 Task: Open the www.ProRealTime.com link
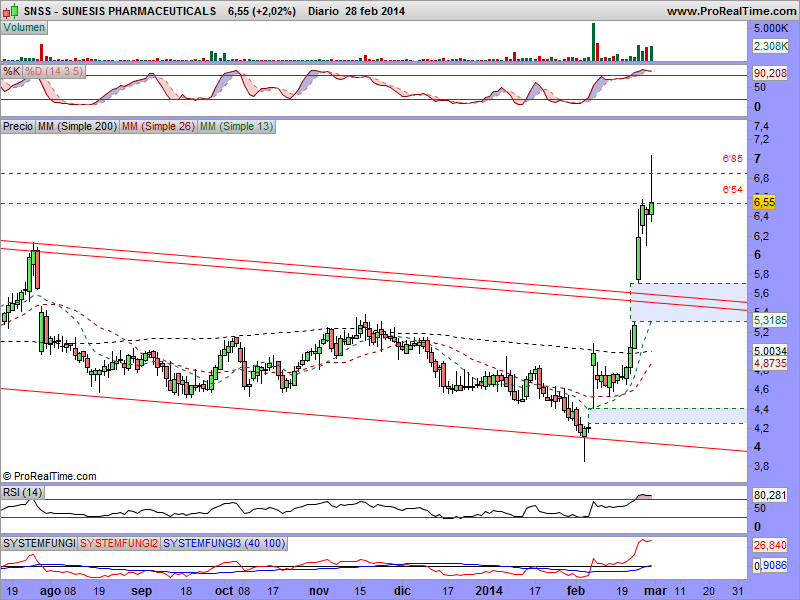[730, 10]
